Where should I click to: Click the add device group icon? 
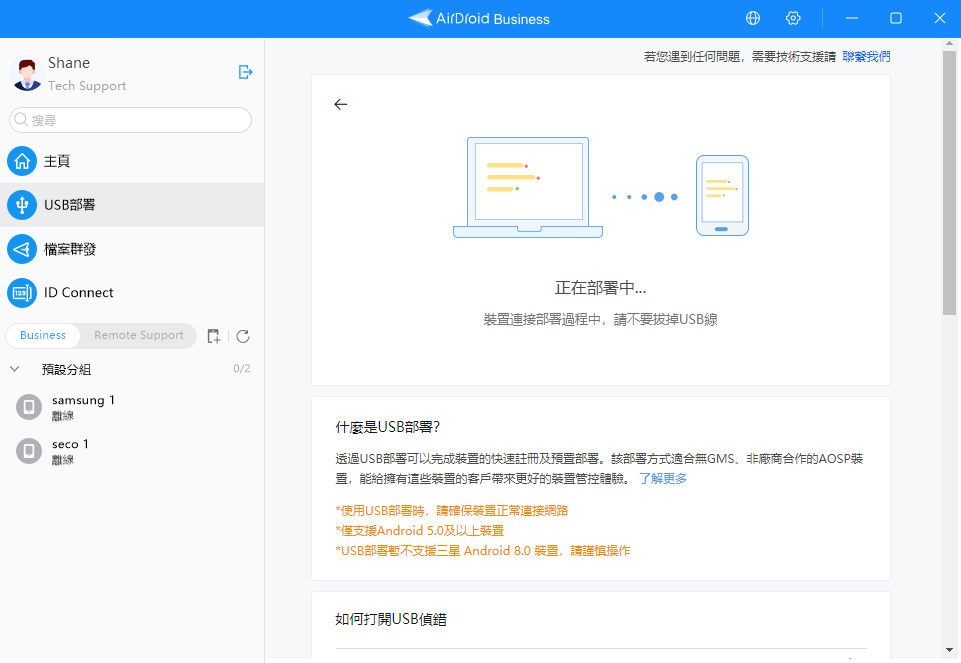pyautogui.click(x=213, y=336)
